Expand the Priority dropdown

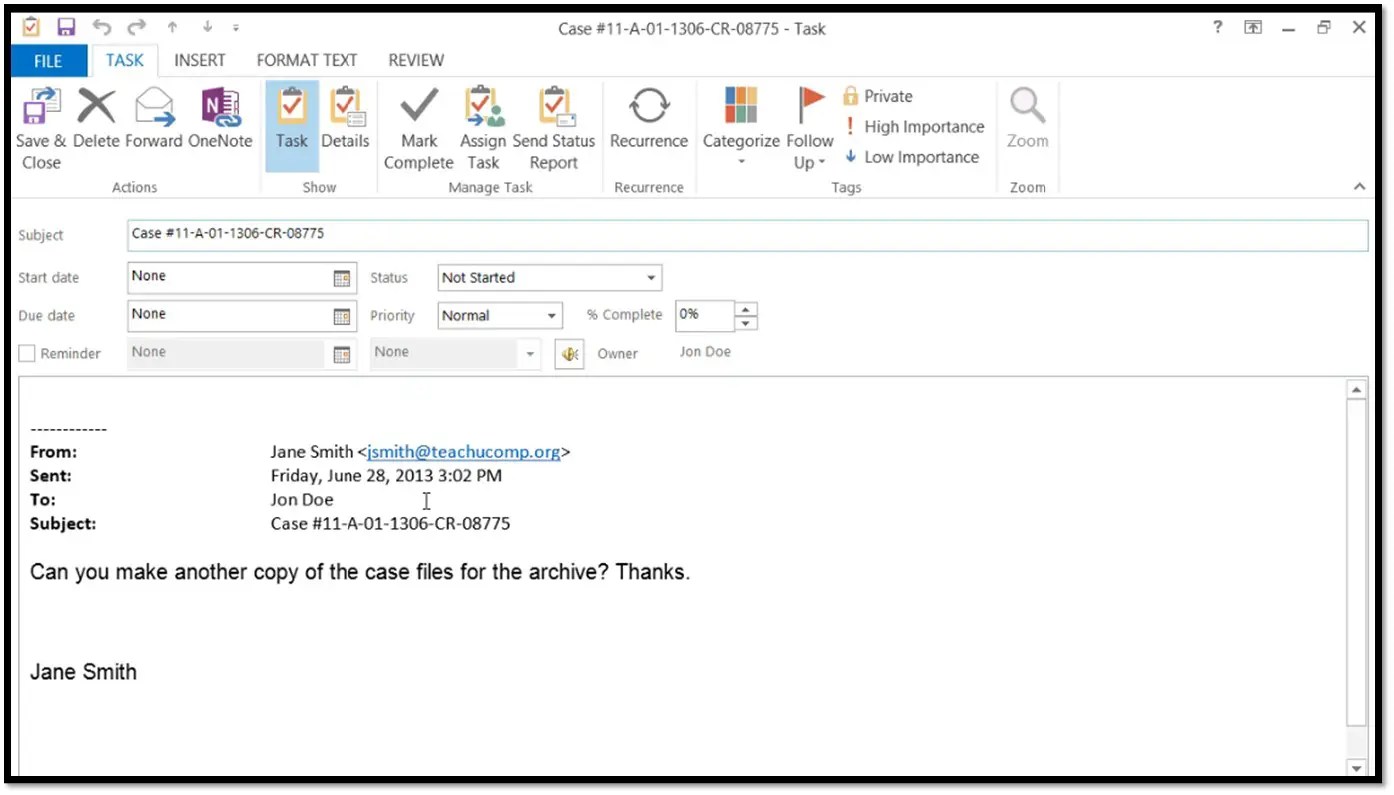552,316
